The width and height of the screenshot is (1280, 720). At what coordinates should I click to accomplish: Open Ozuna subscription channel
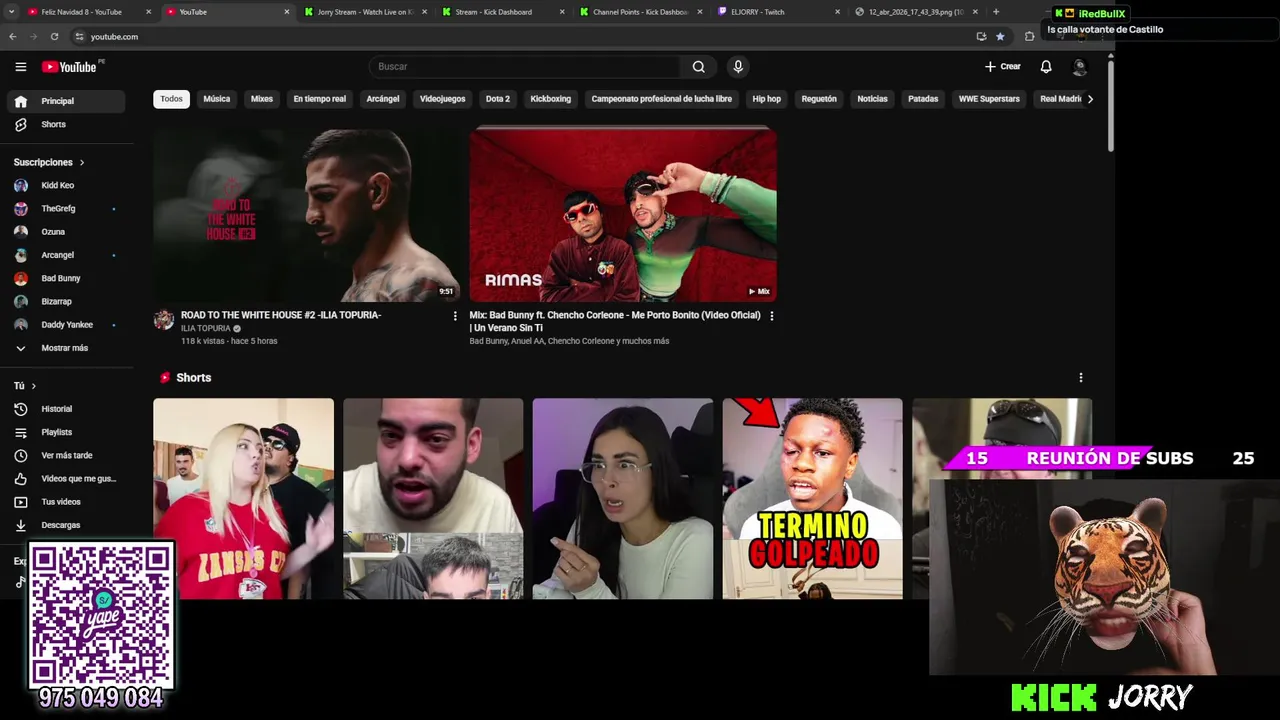[67, 232]
